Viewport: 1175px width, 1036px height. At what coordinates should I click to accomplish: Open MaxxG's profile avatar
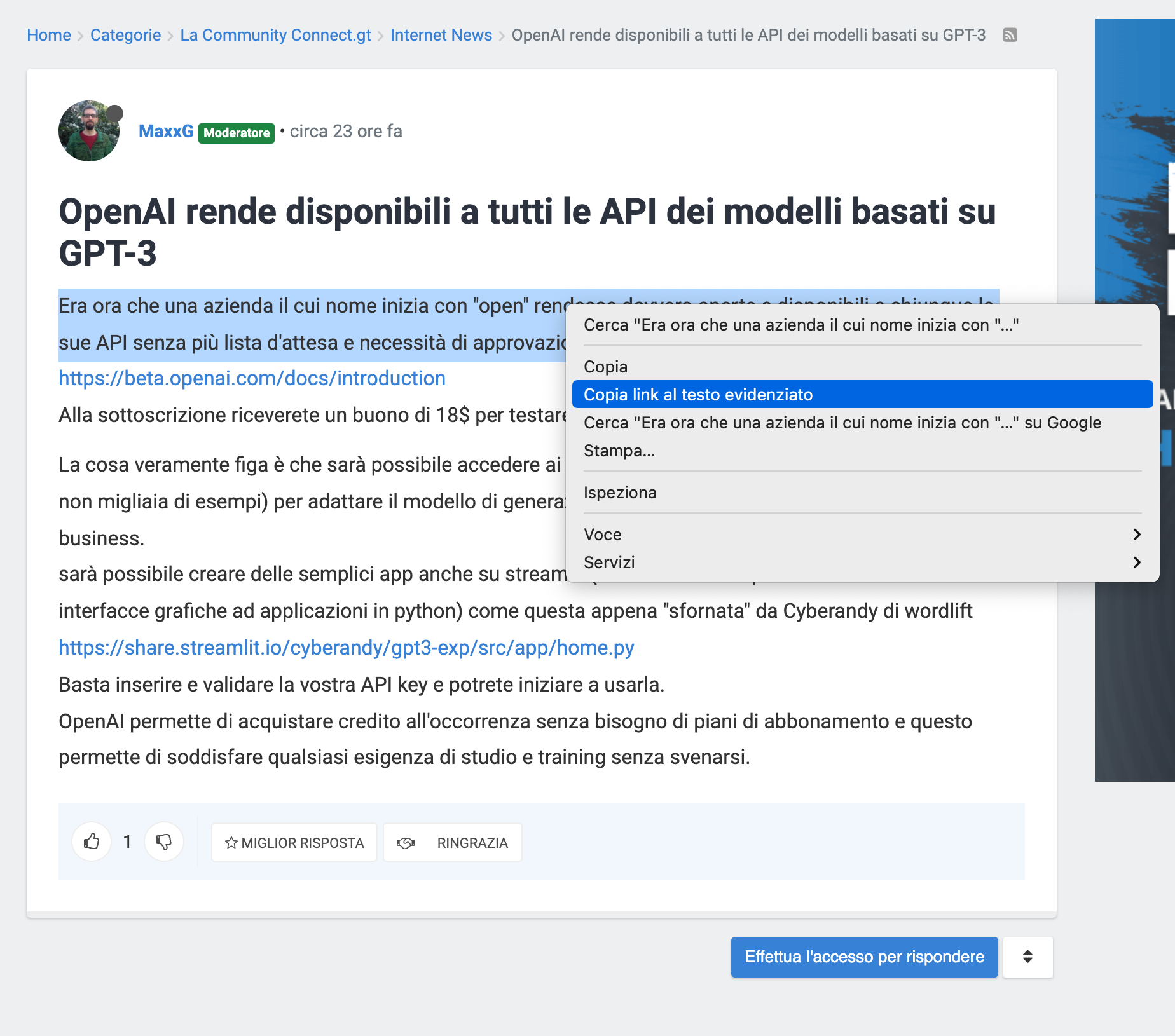pyautogui.click(x=89, y=131)
